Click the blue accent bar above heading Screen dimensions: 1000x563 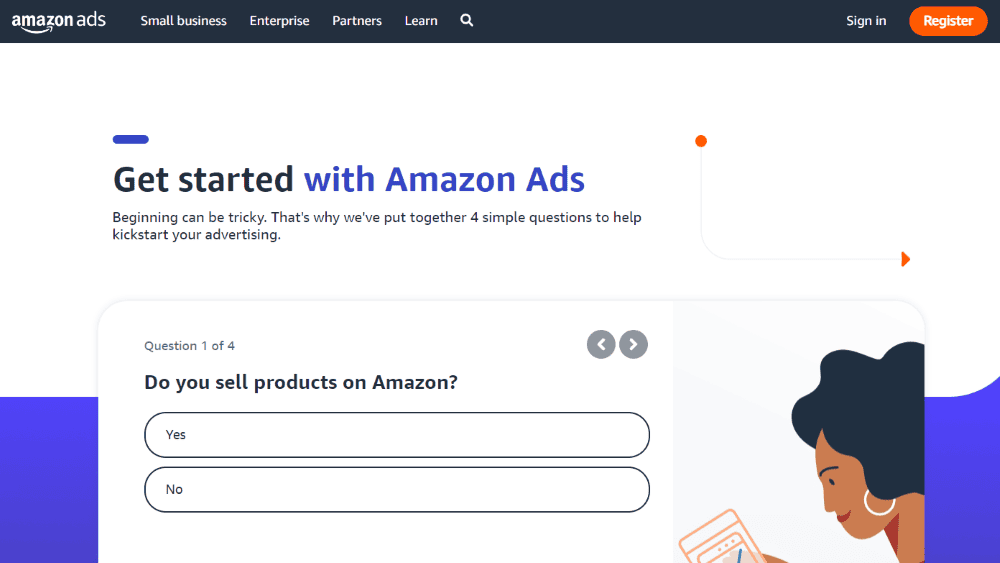coord(131,139)
